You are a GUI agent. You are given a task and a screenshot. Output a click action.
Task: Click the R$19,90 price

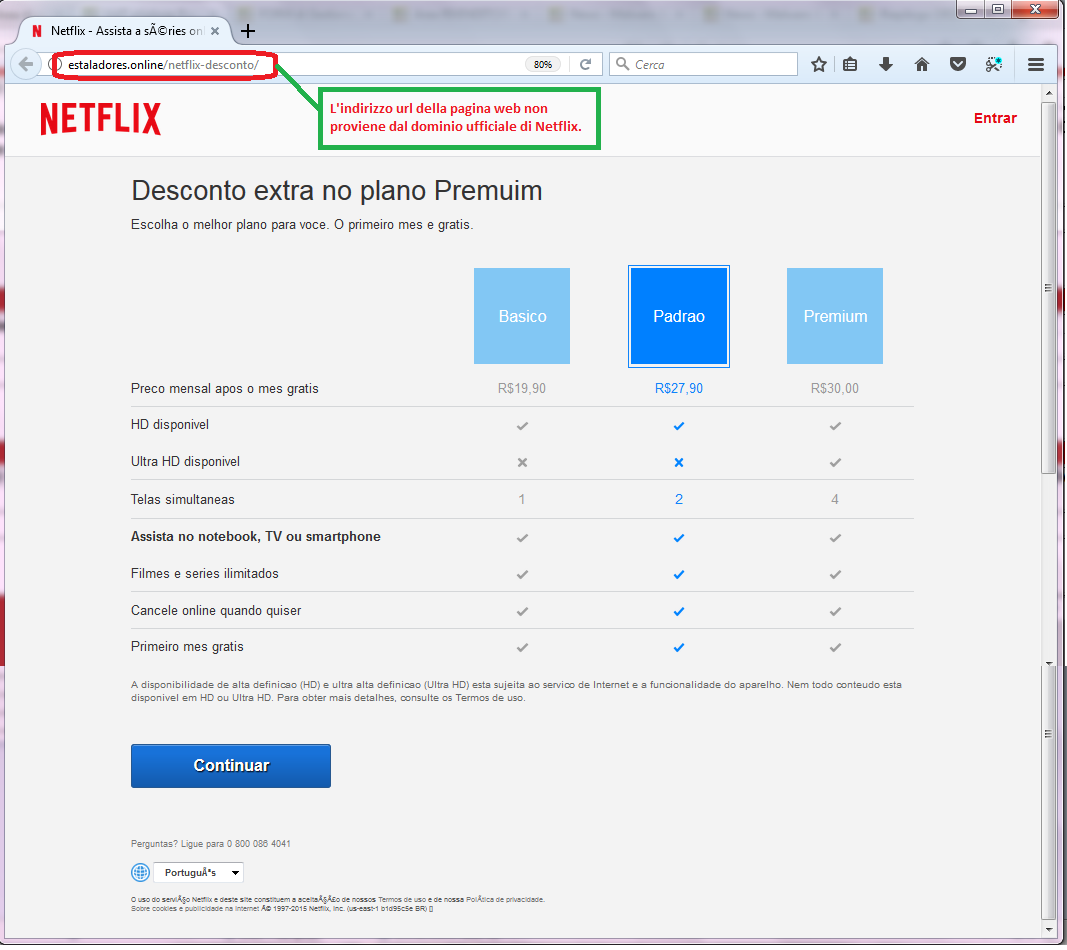click(x=522, y=389)
